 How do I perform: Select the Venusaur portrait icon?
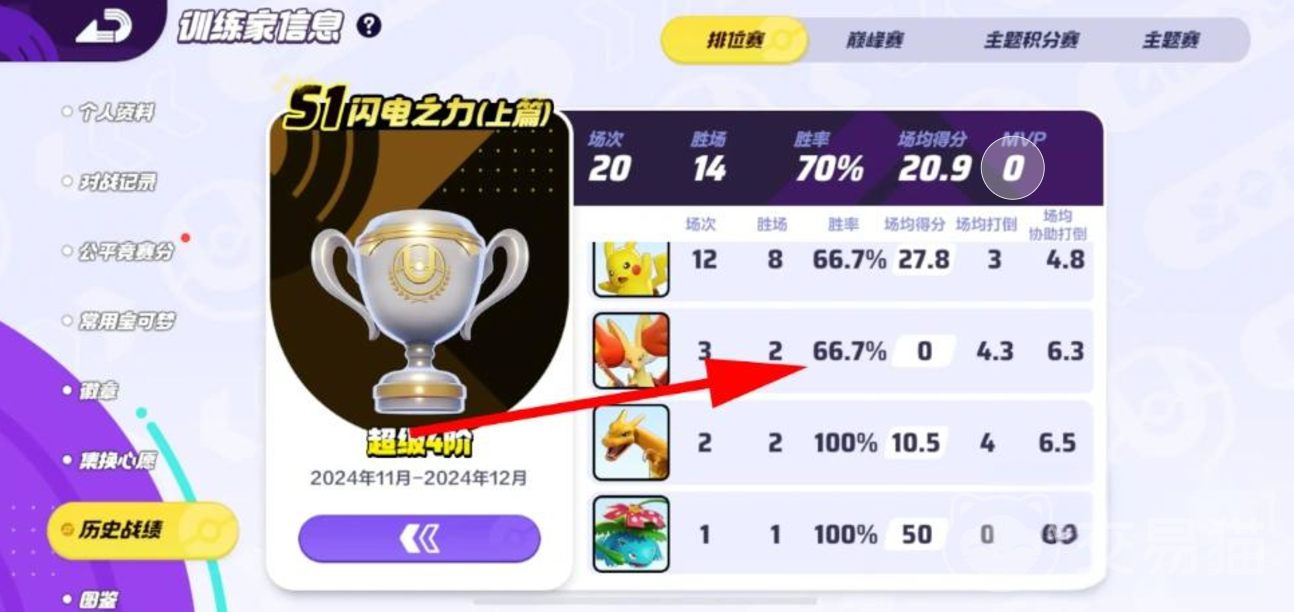[631, 534]
